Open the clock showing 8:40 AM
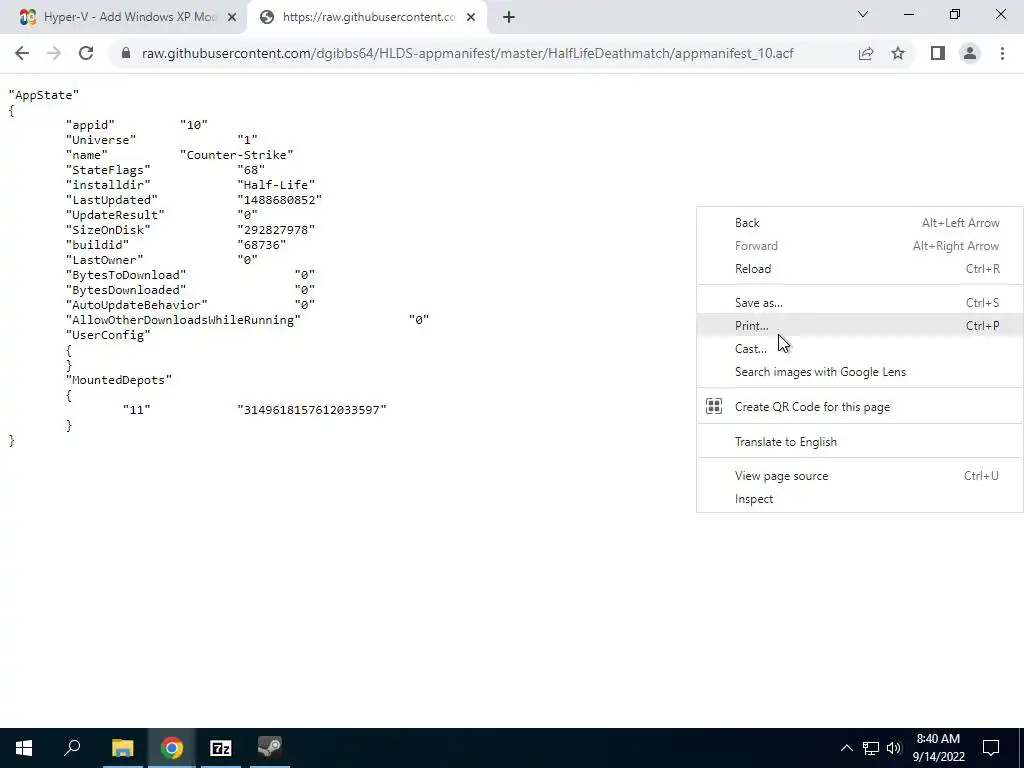This screenshot has height=768, width=1024. [938, 748]
